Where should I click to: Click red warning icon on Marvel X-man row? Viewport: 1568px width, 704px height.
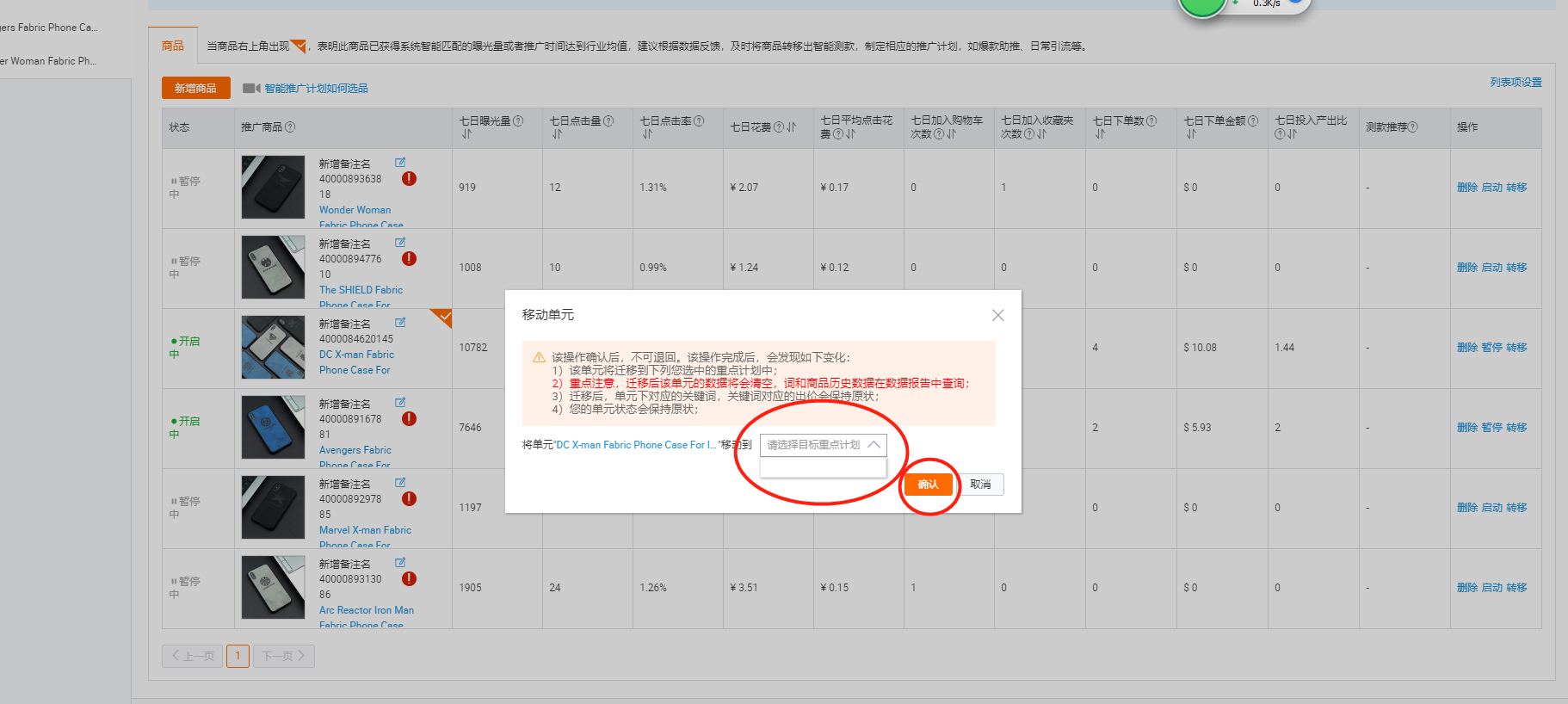(410, 498)
